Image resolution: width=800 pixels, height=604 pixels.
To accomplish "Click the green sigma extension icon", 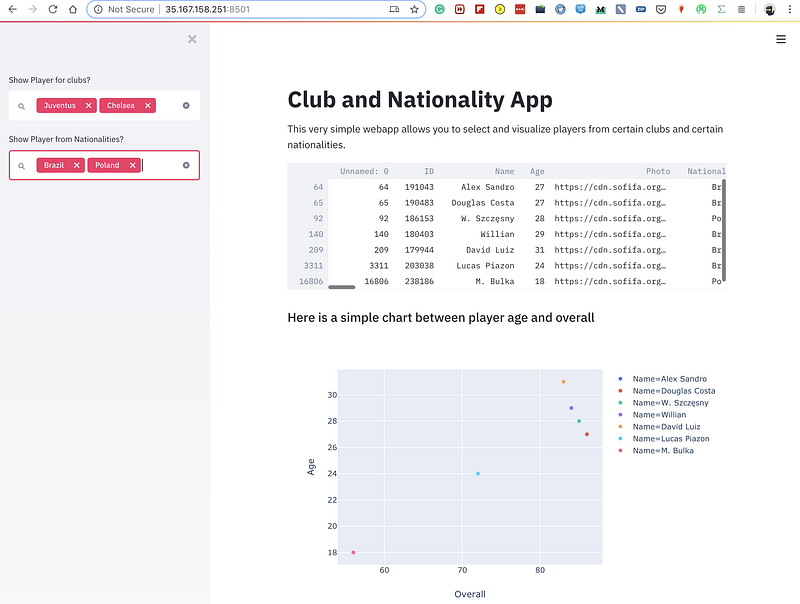I will (x=721, y=9).
